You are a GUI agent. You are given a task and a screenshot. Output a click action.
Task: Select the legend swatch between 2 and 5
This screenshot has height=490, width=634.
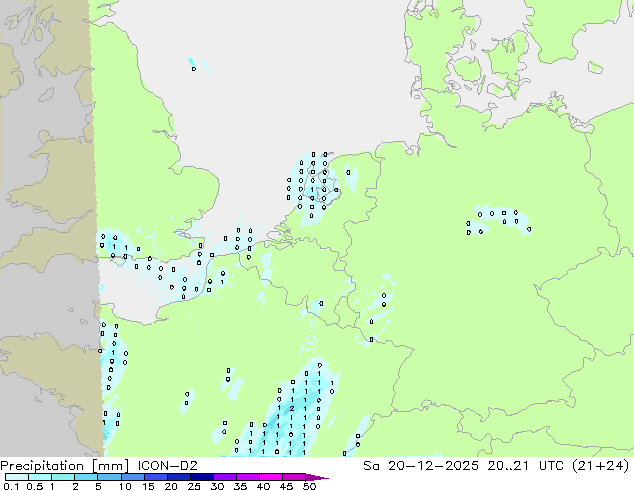point(86,477)
